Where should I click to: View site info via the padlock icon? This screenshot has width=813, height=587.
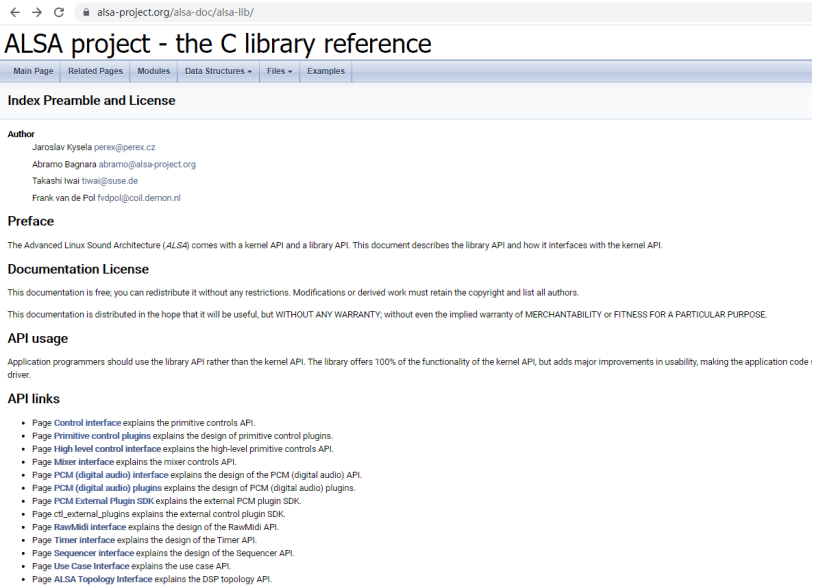point(86,12)
